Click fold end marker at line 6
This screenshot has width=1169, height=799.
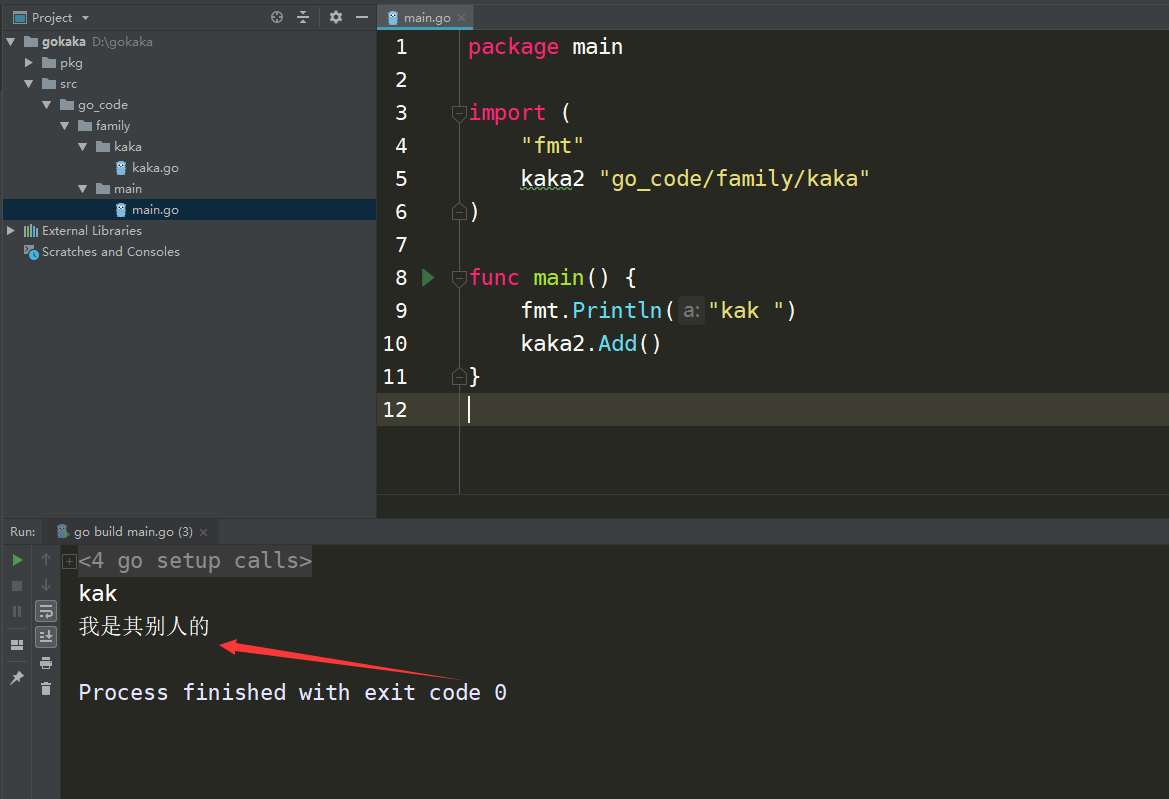459,212
